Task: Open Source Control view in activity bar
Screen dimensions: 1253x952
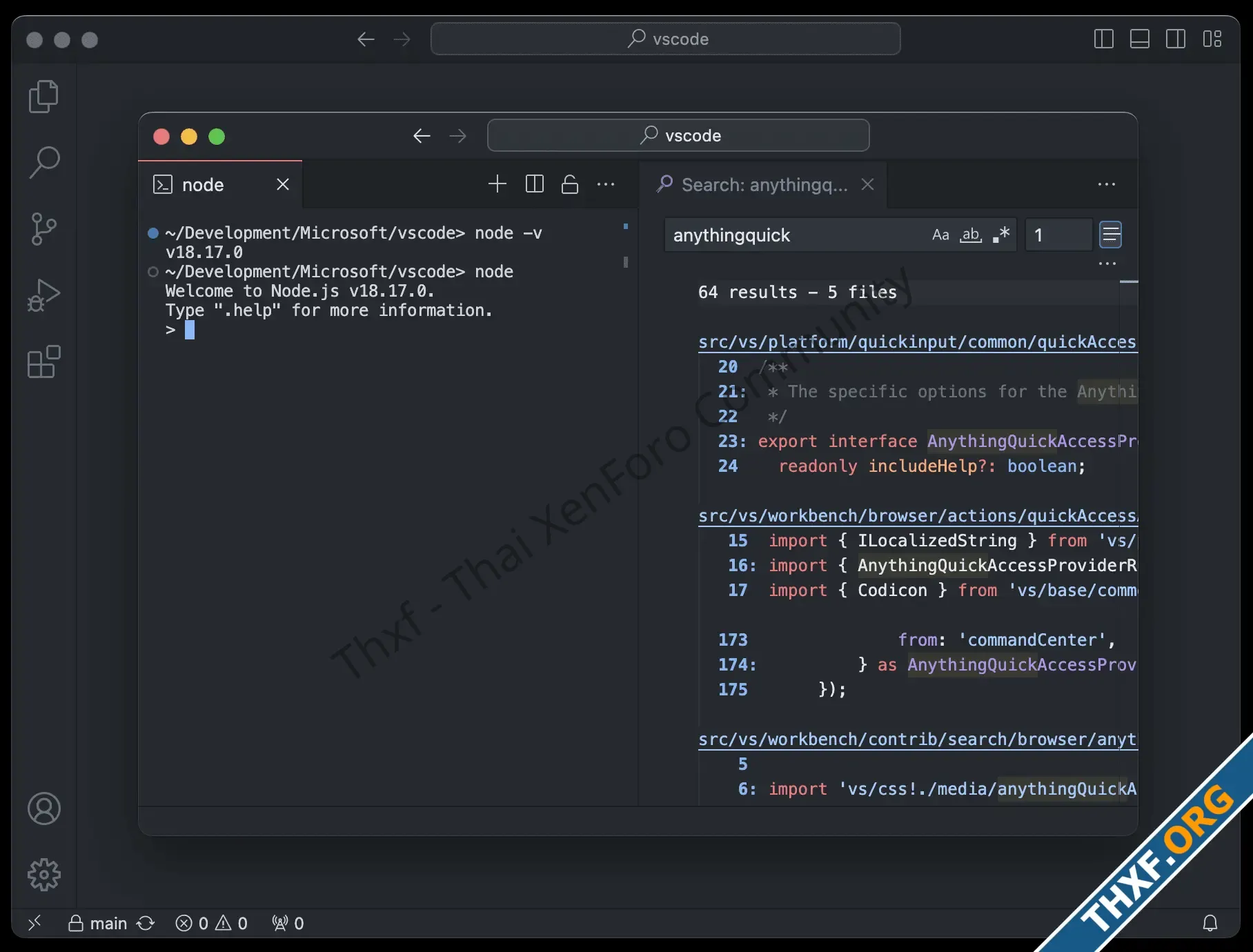Action: 44,229
